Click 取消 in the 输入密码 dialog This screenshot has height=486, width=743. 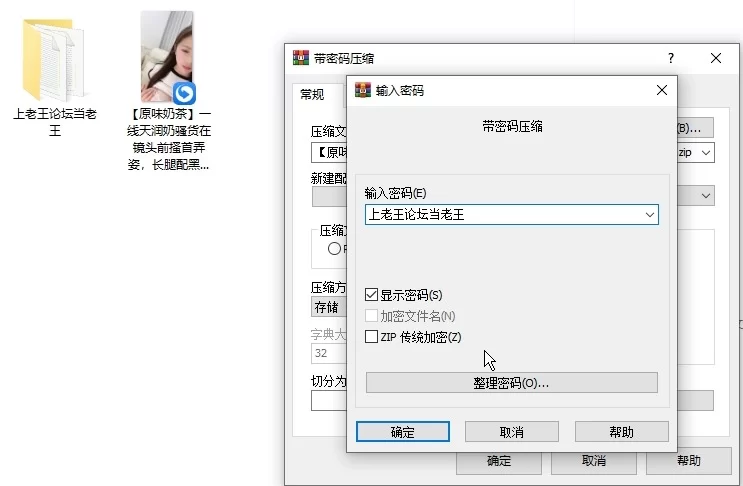[512, 432]
